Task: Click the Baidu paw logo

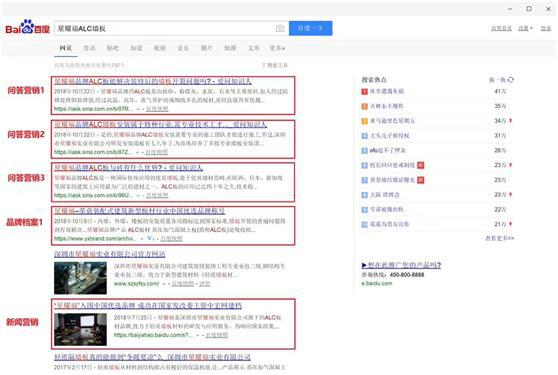Action: point(27,27)
